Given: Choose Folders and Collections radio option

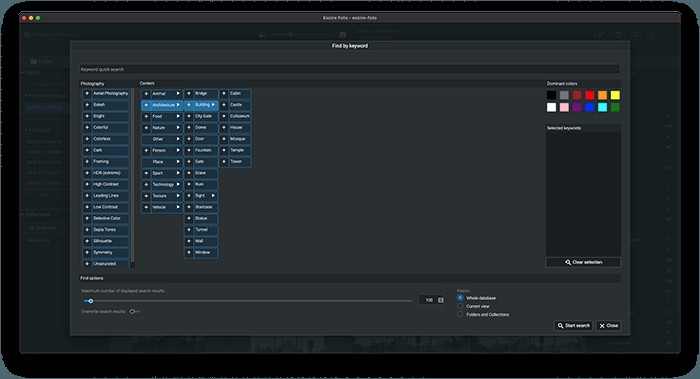Looking at the screenshot, I should 460,314.
